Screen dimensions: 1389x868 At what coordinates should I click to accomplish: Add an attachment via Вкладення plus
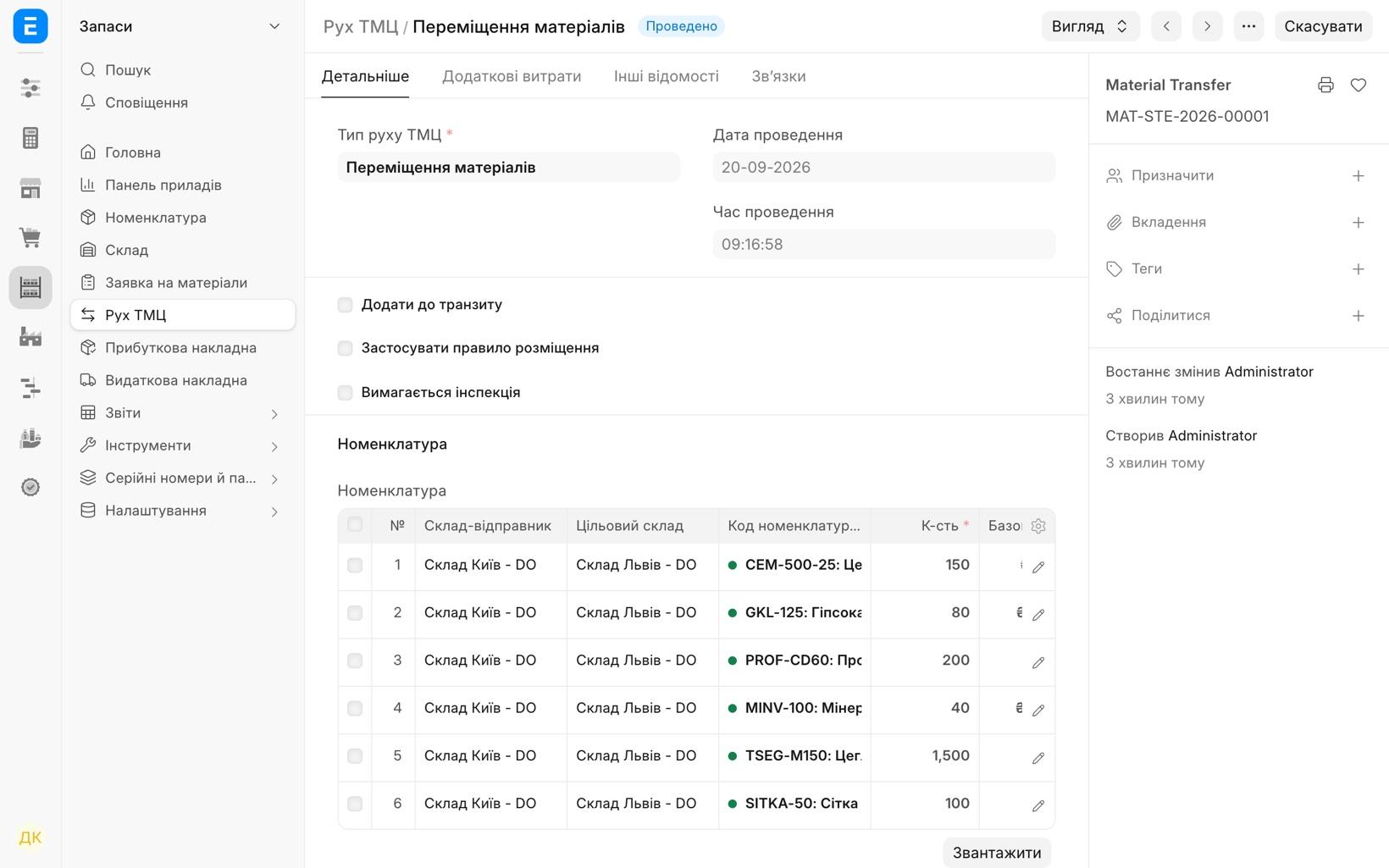[1359, 223]
